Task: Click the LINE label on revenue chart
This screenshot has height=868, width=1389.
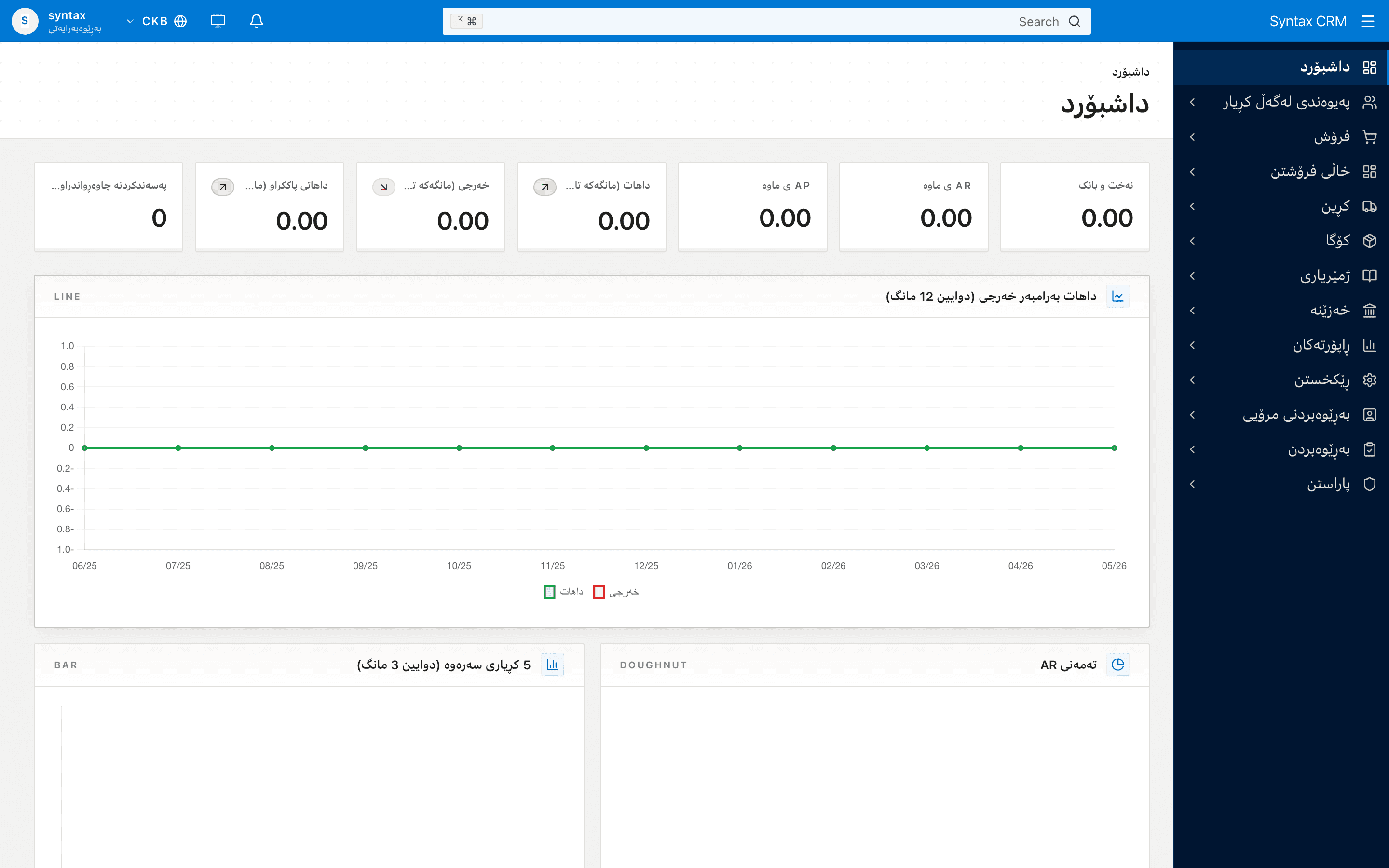Action: click(x=67, y=296)
